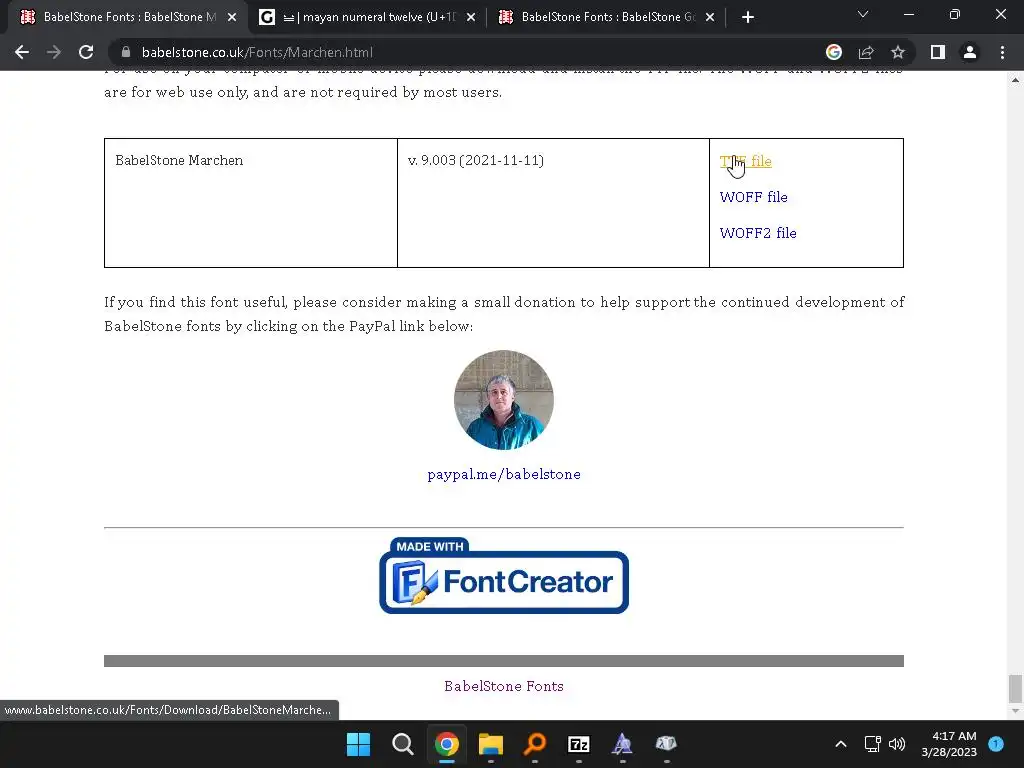This screenshot has width=1024, height=768.
Task: Open the notification center badge
Action: (x=996, y=744)
